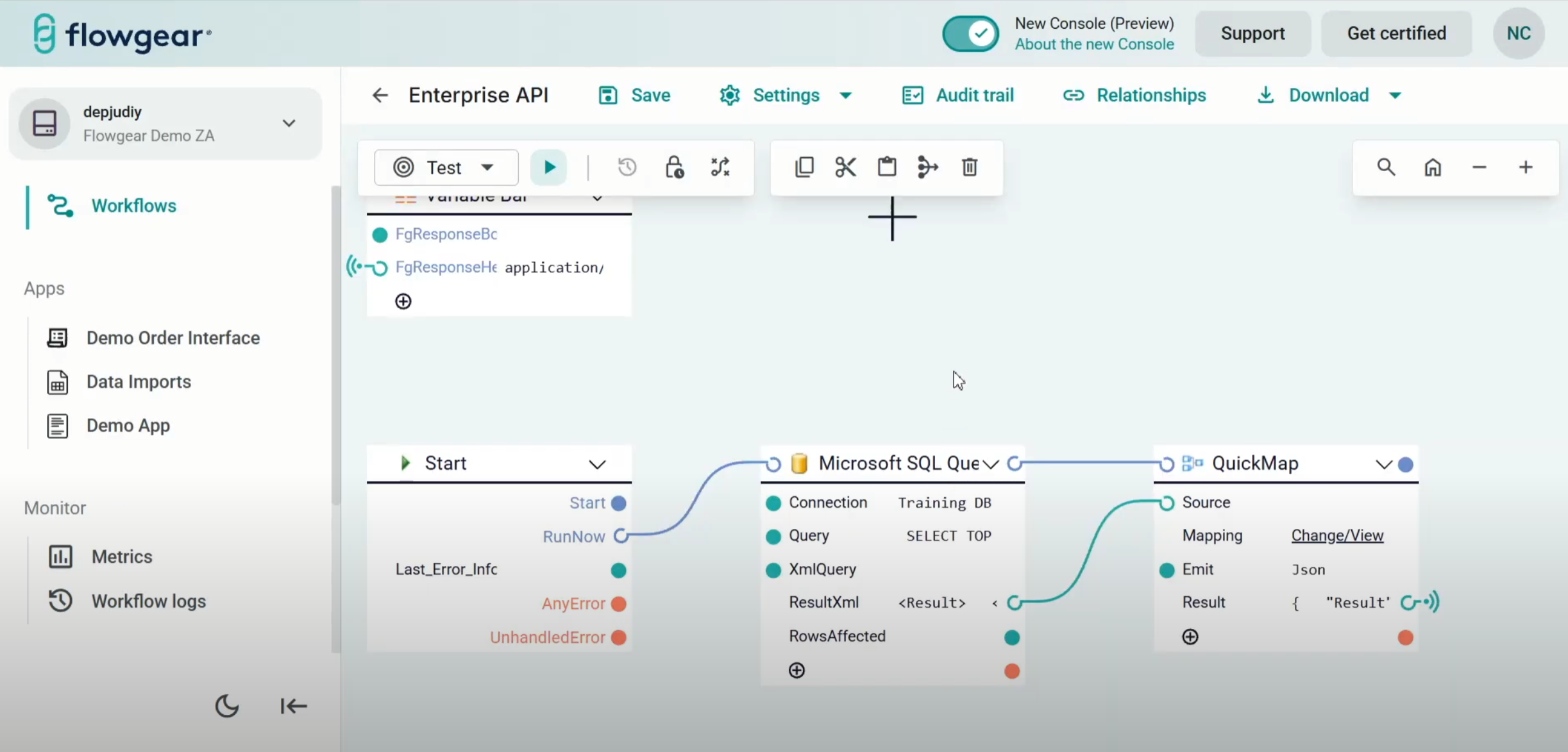Open Demo App in sidebar

pos(128,426)
